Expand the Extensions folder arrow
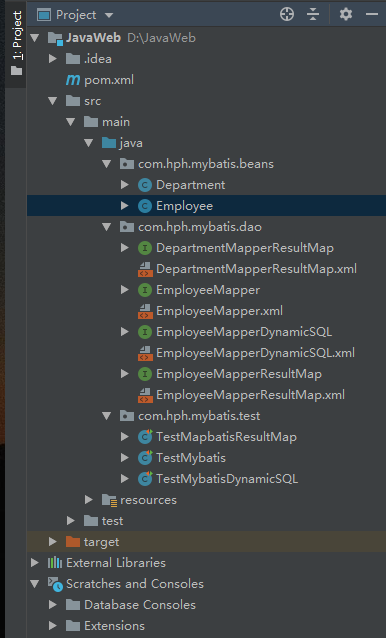386x638 pixels. [x=53, y=625]
